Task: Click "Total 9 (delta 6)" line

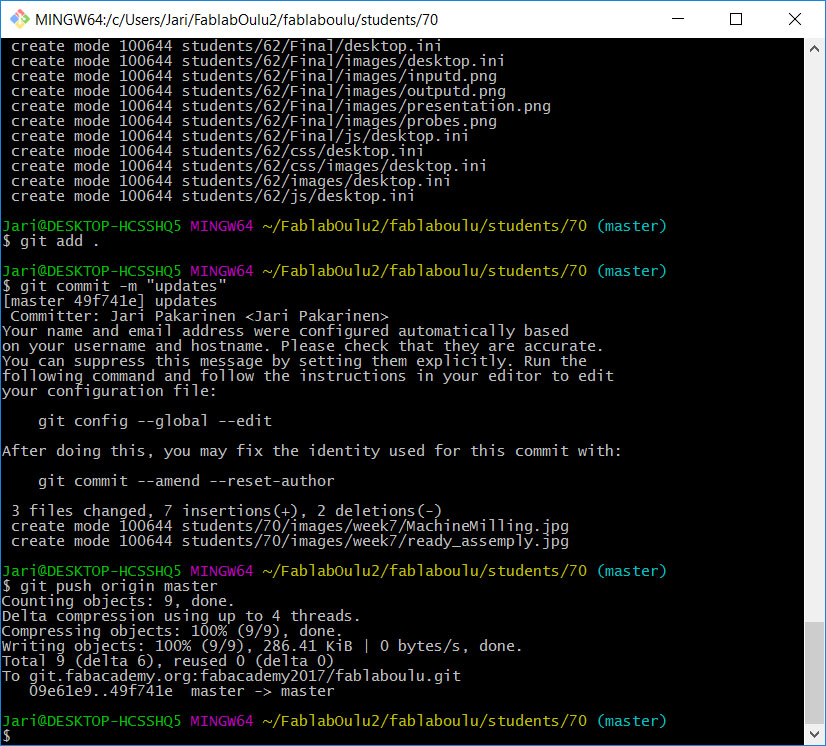Action: click(x=168, y=661)
